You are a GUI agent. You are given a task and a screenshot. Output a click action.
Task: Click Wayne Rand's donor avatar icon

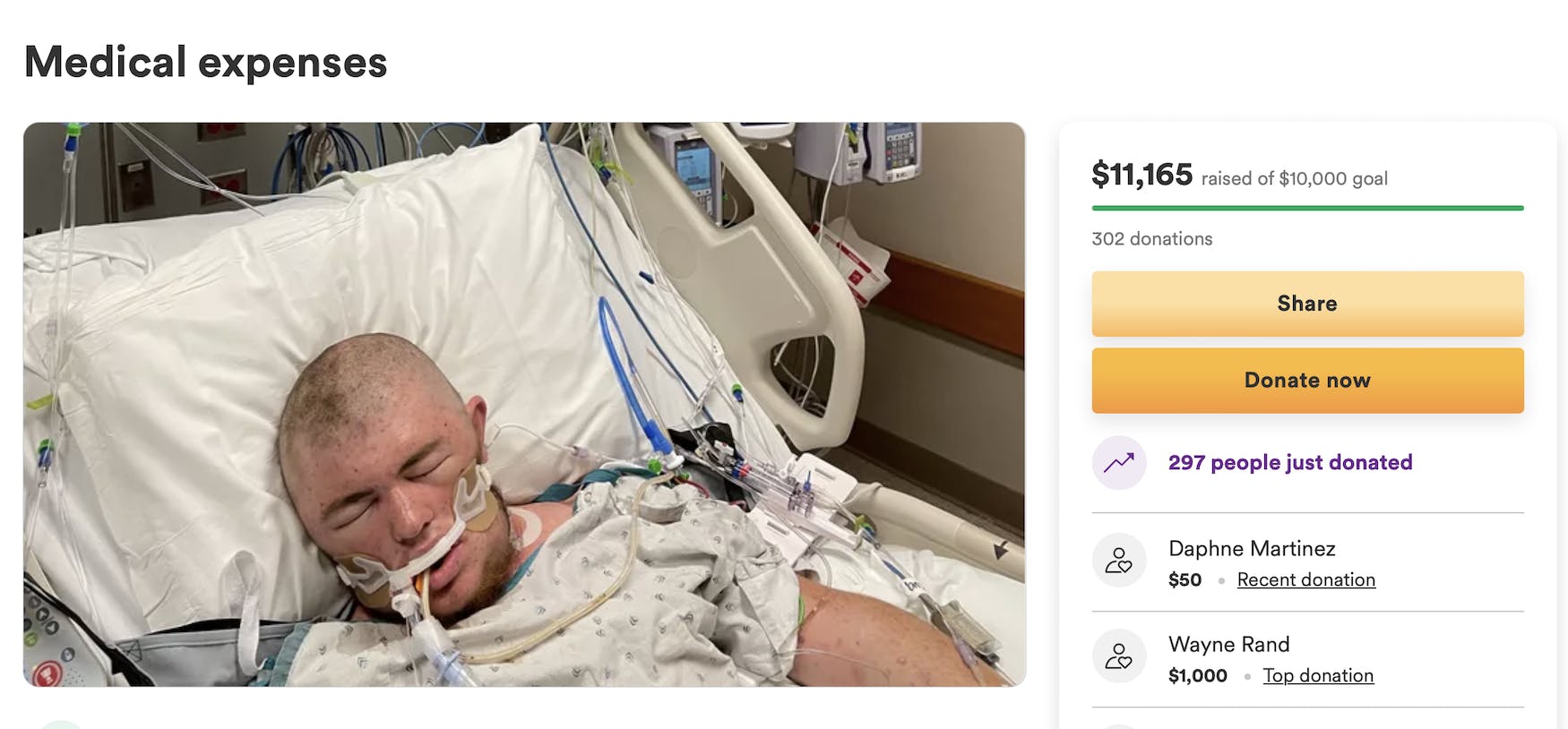point(1119,656)
